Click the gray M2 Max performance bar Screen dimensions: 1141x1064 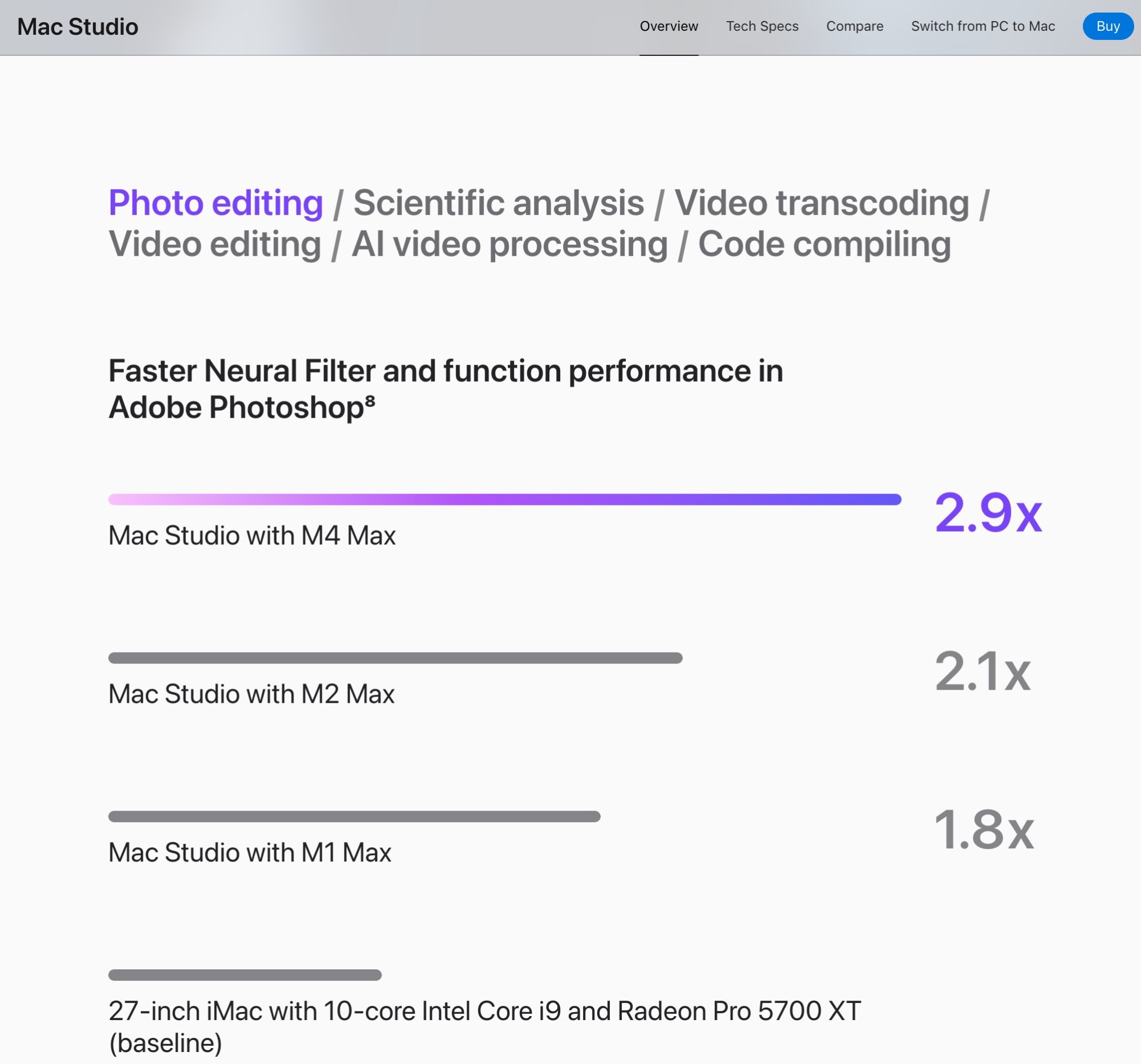(395, 658)
